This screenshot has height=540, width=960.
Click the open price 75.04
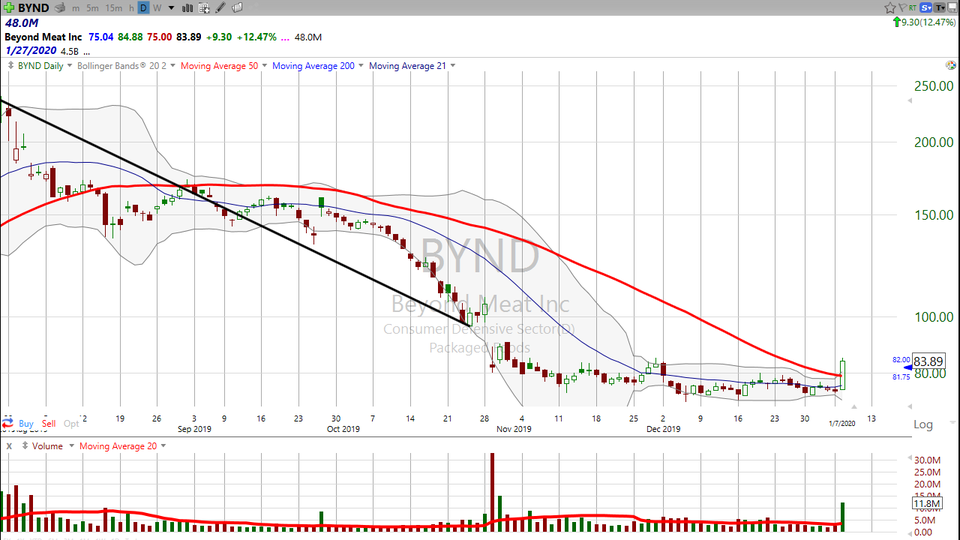pos(101,37)
